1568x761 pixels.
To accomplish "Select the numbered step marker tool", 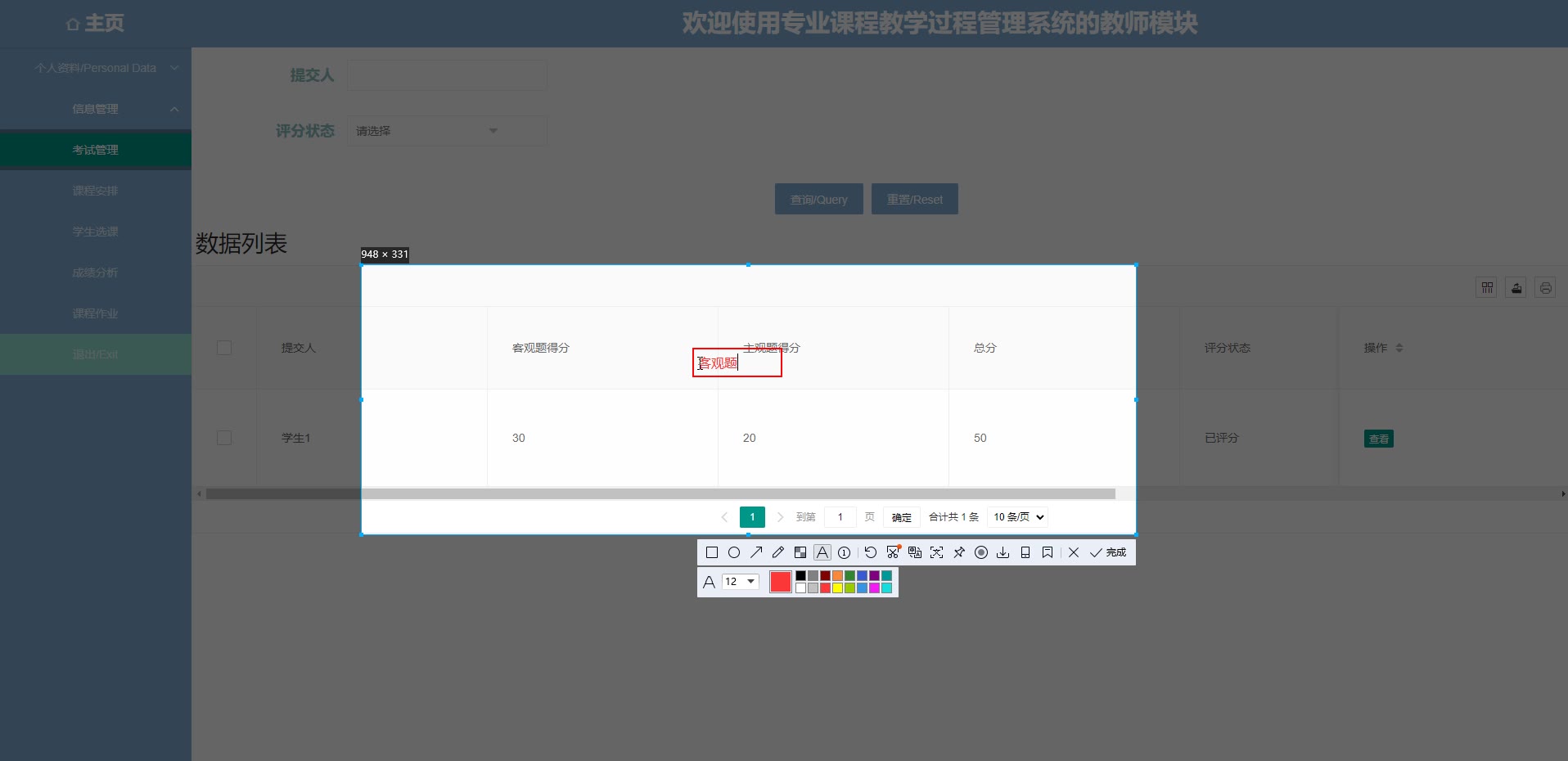I will tap(845, 552).
